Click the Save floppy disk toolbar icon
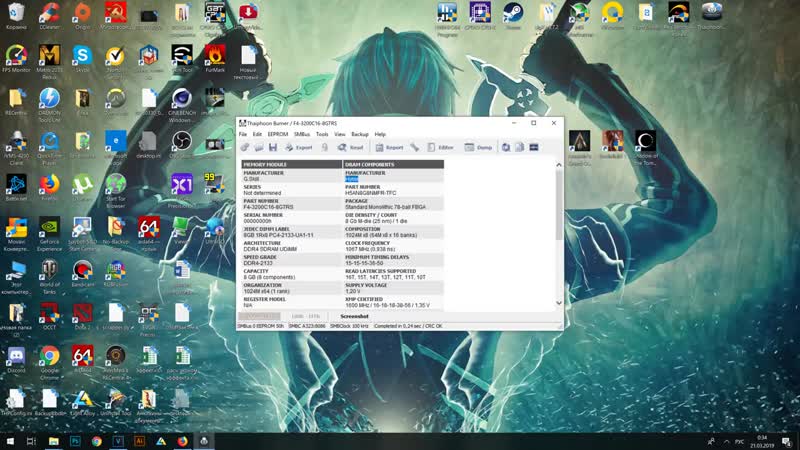Image resolution: width=800 pixels, height=450 pixels. (273, 147)
